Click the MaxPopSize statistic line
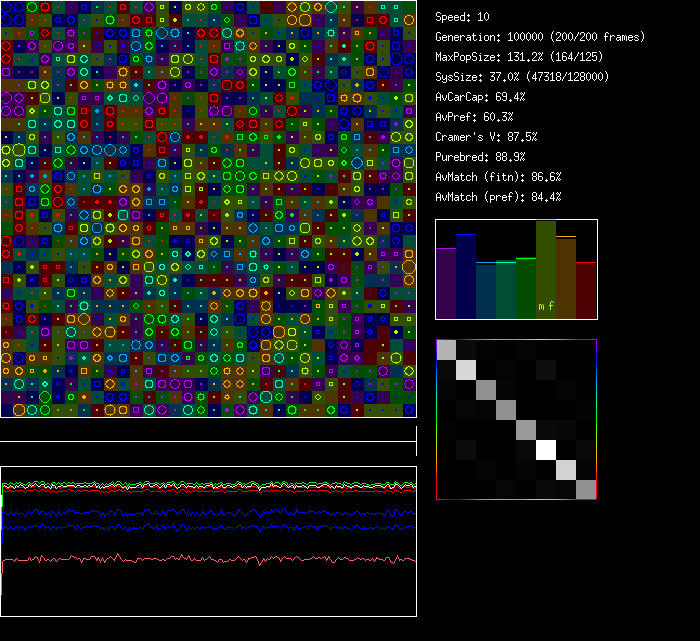The width and height of the screenshot is (700, 641). (x=520, y=57)
